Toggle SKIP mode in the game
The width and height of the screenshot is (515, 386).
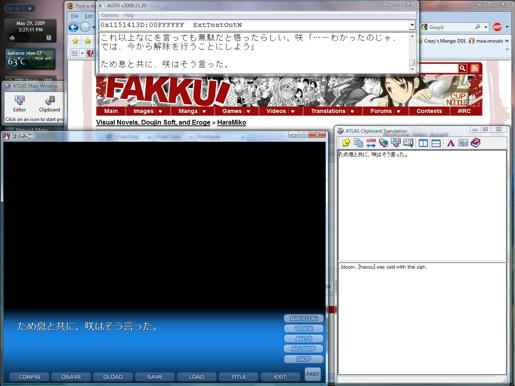click(x=304, y=359)
